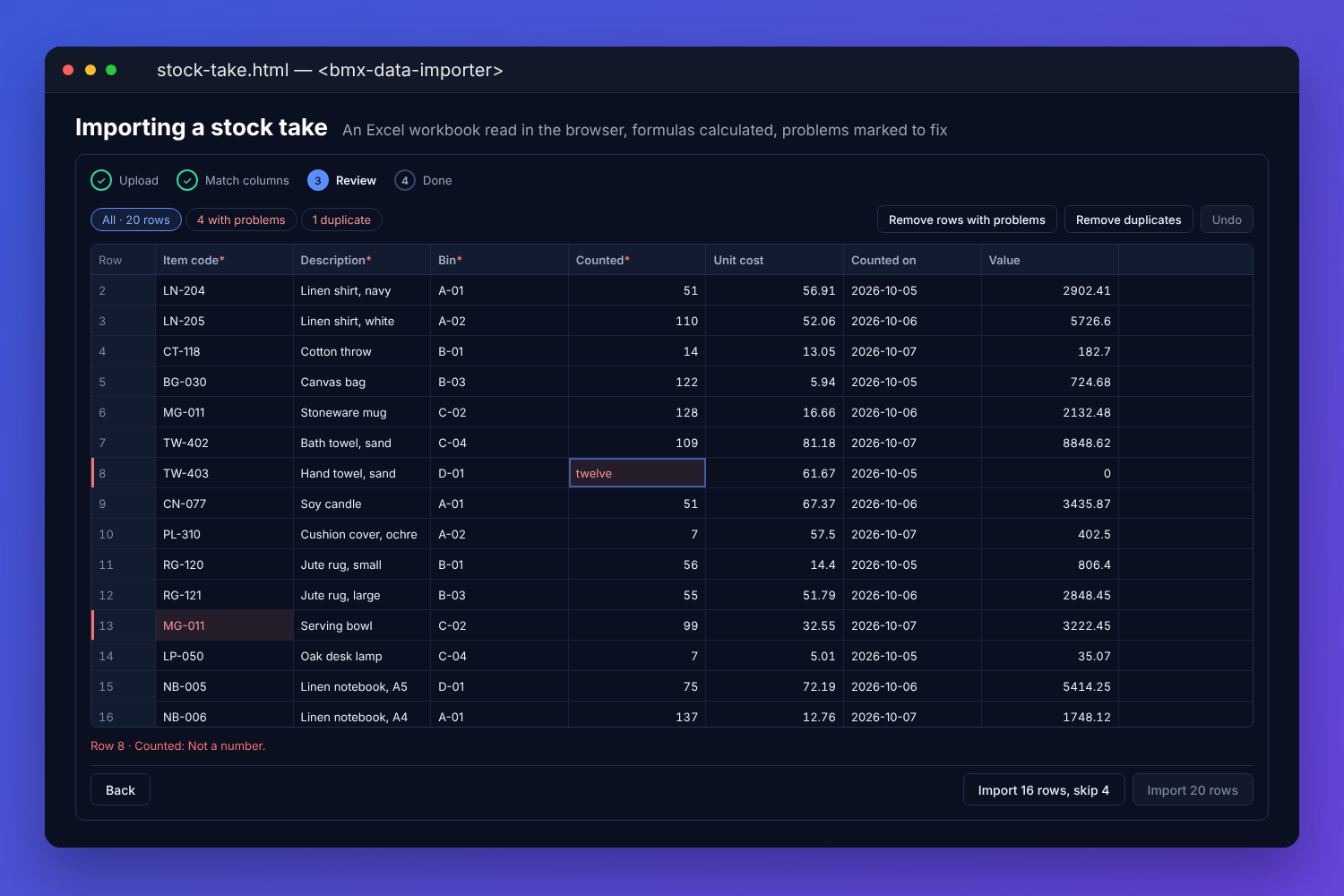Click the Match columns step checkmark icon
The image size is (1344, 896).
pyautogui.click(x=187, y=180)
